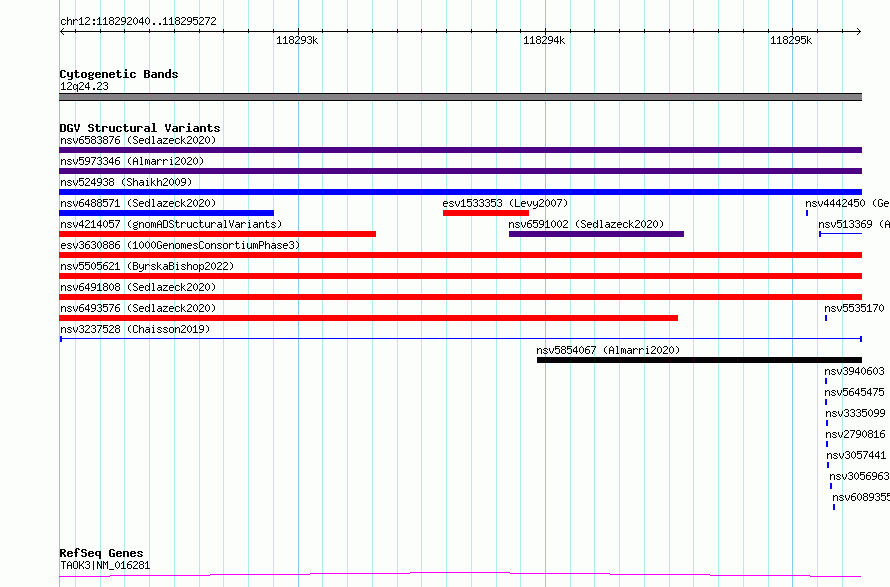Select the nsv5535170 variant label
Screen dimensions: 890x587
[x=854, y=308]
